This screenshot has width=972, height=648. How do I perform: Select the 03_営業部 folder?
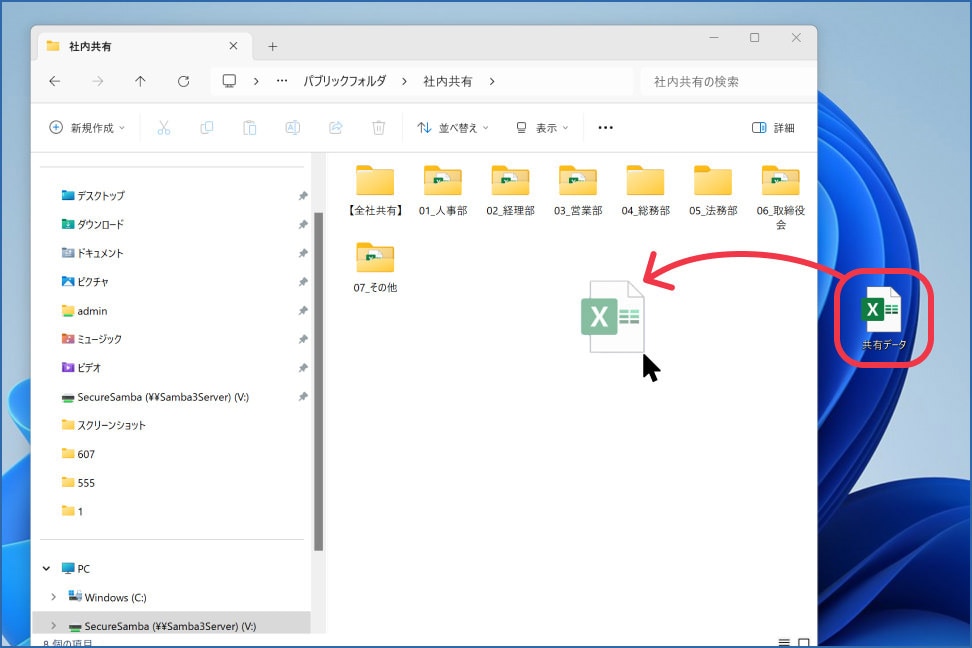tap(578, 191)
